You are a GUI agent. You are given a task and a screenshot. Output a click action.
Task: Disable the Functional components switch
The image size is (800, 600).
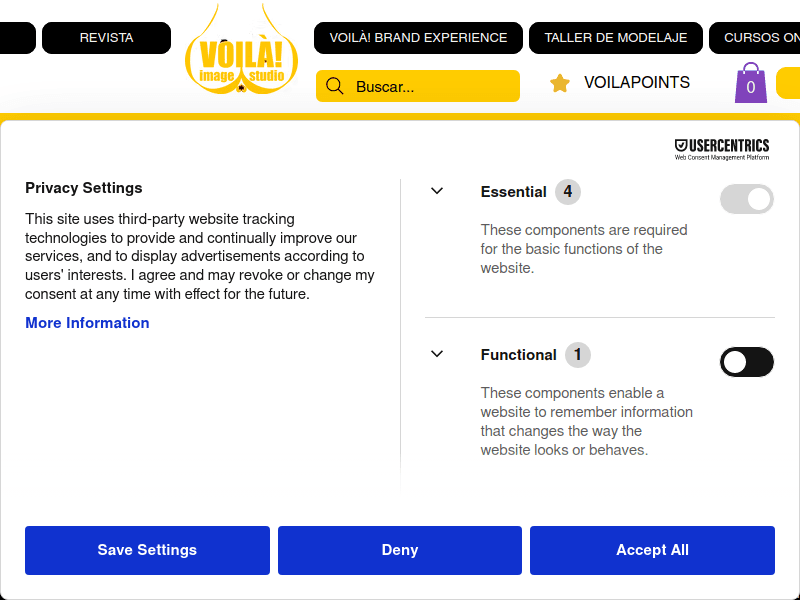click(747, 362)
